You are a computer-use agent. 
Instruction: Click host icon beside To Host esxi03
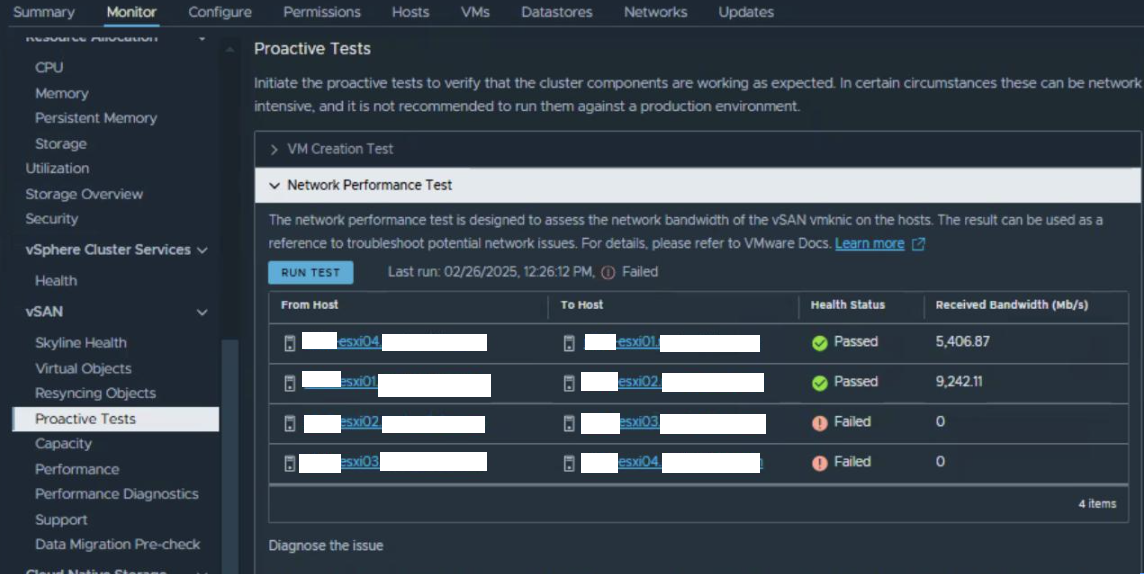pyautogui.click(x=569, y=423)
